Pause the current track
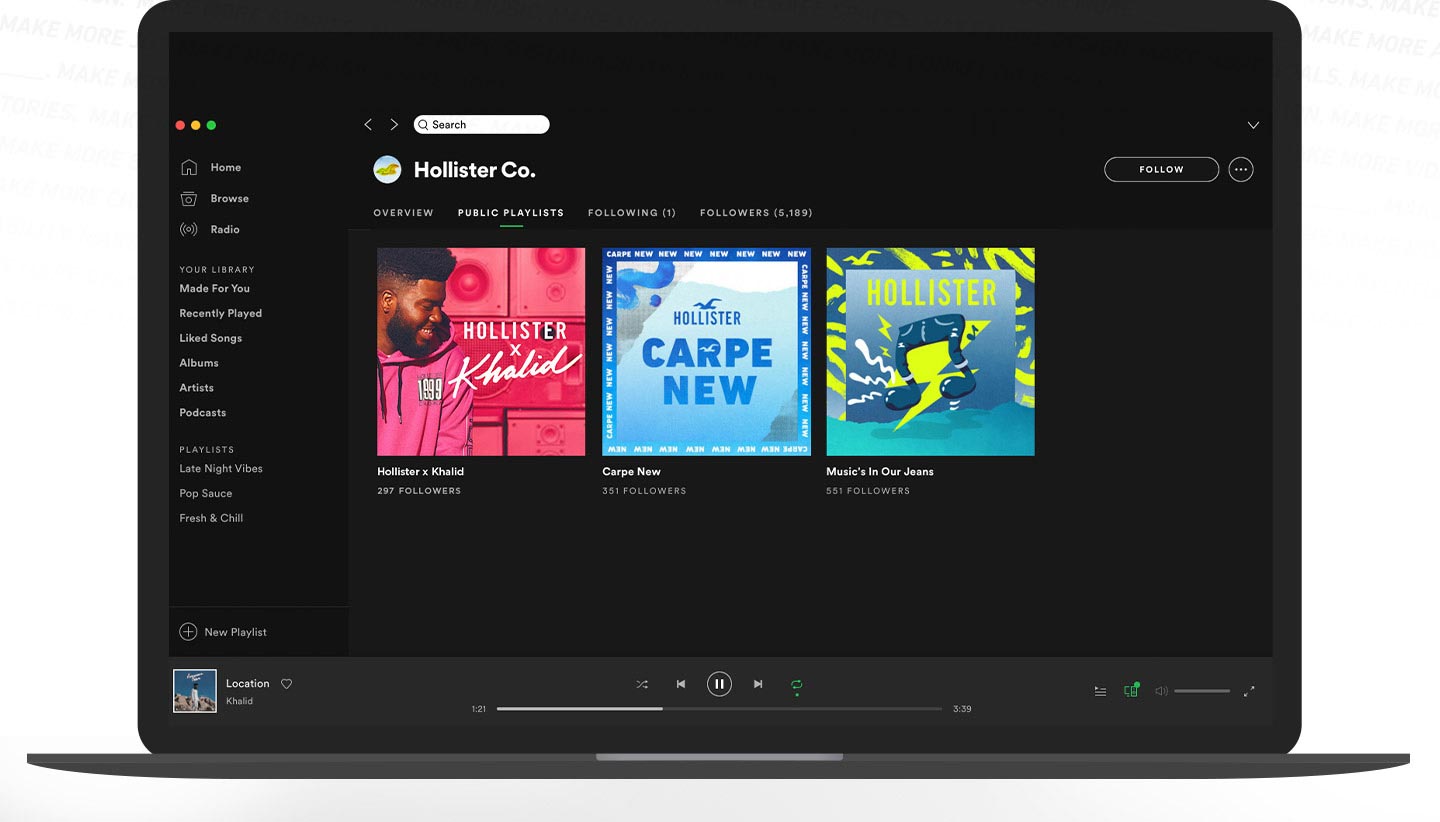 point(719,685)
